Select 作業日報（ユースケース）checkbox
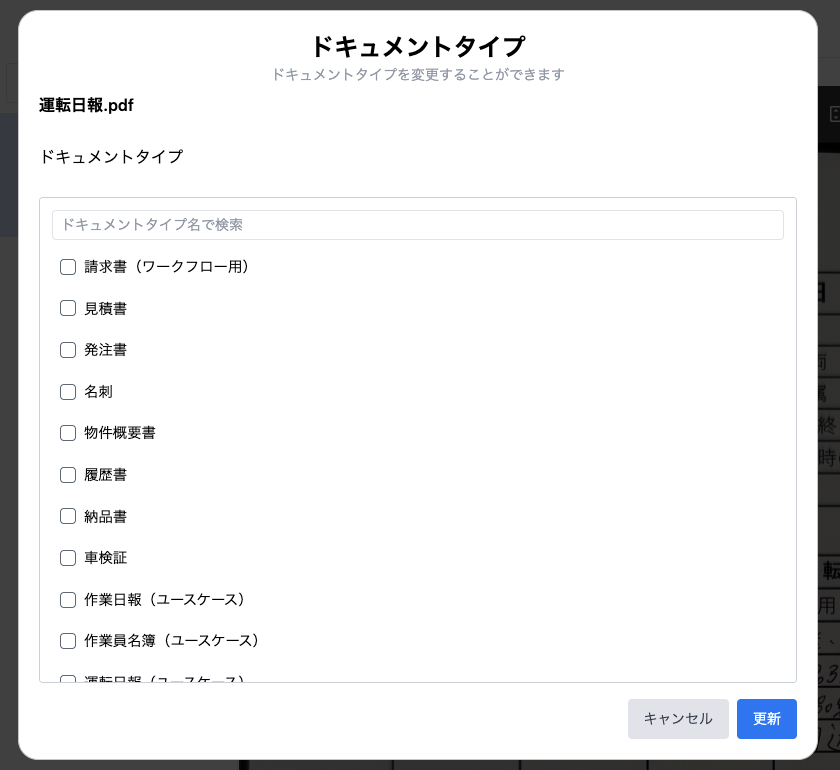The height and width of the screenshot is (770, 840). pyautogui.click(x=68, y=600)
